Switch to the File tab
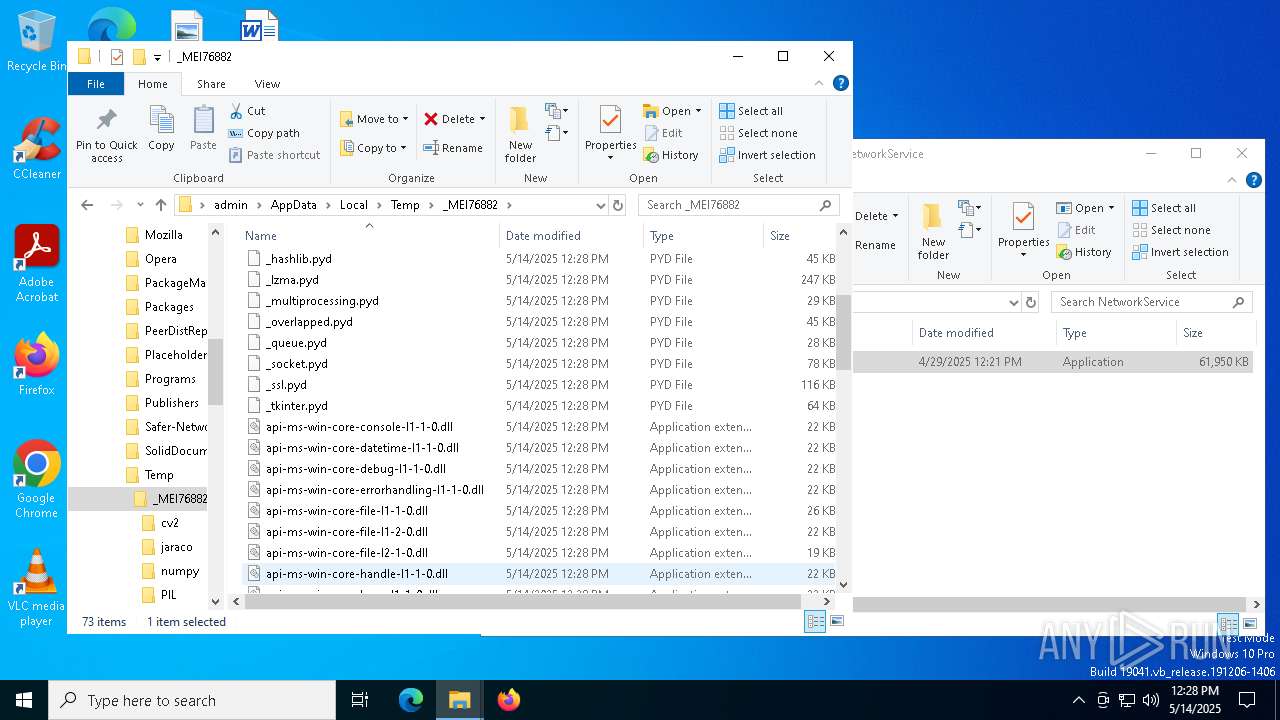Viewport: 1280px width, 720px height. [x=96, y=84]
